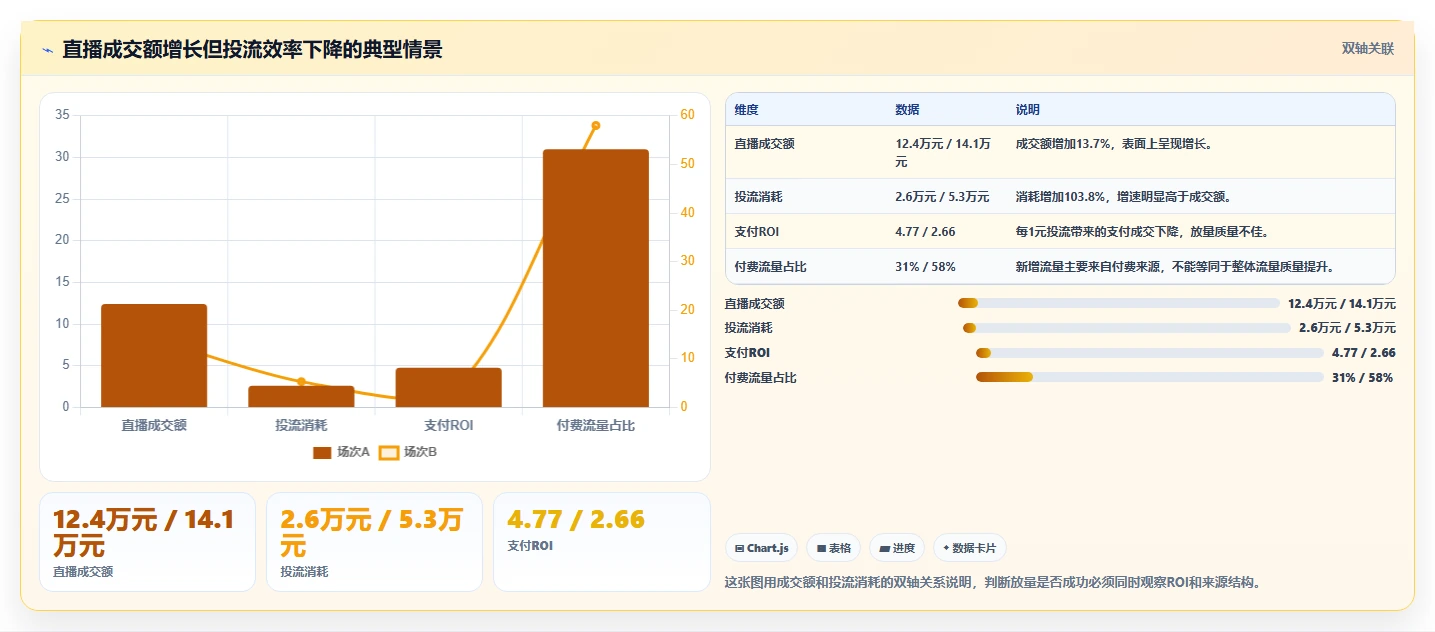Select the 进度 tag chip
The height and width of the screenshot is (632, 1435).
(897, 548)
